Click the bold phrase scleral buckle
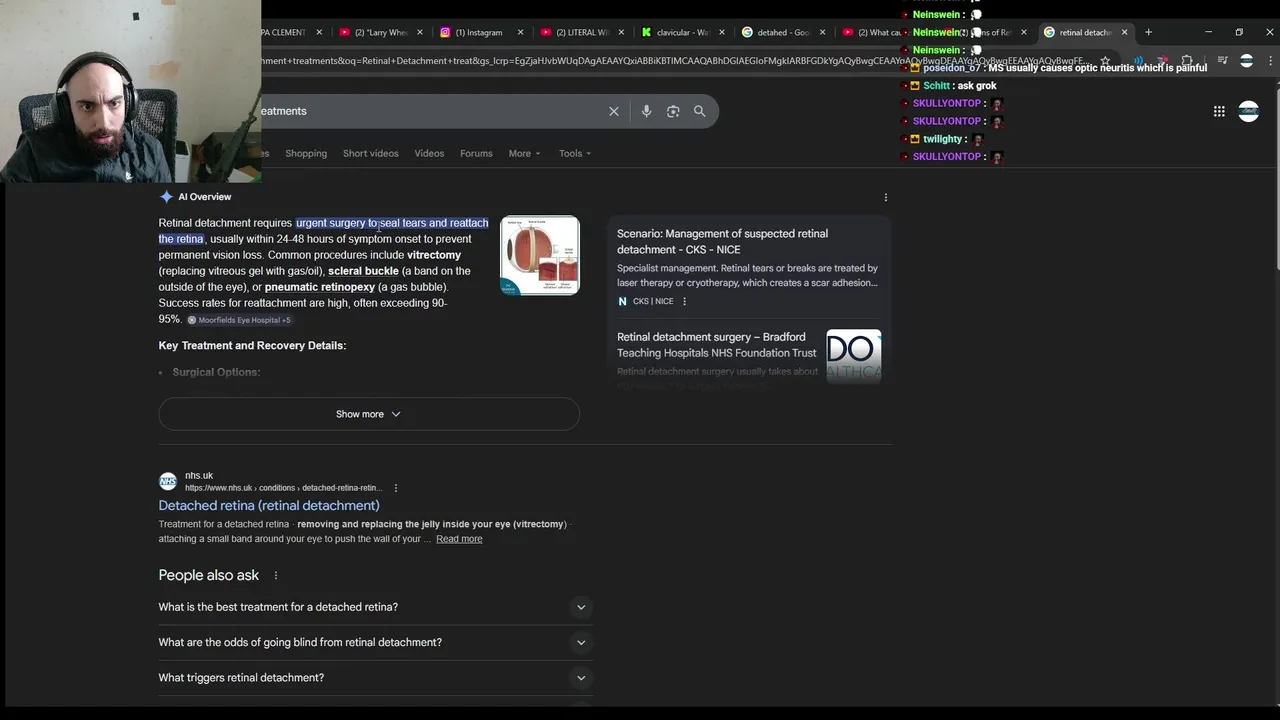 363,271
